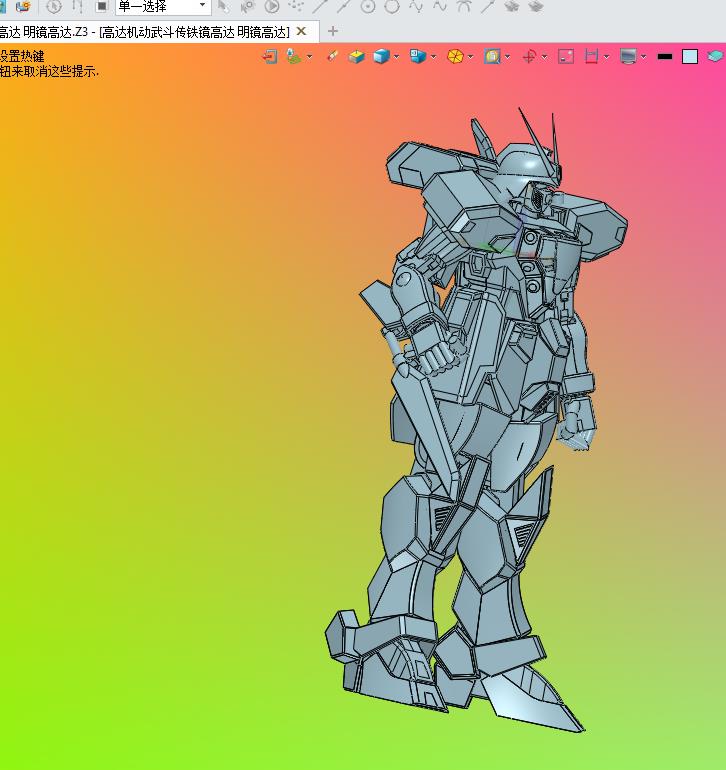Click the red exit arrow icon
The height and width of the screenshot is (770, 726).
(x=270, y=56)
